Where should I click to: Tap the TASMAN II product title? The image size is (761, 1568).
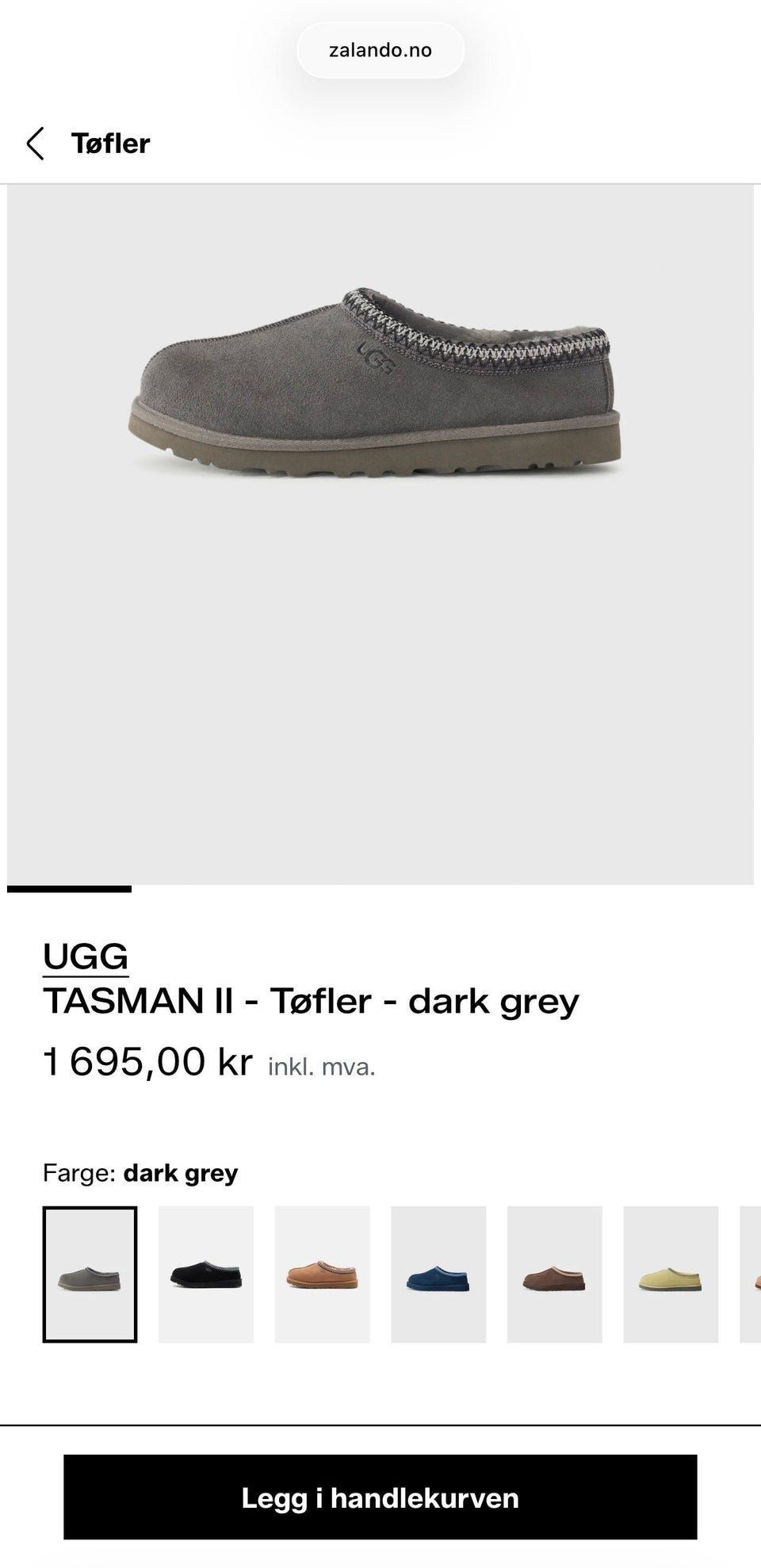pyautogui.click(x=311, y=1001)
